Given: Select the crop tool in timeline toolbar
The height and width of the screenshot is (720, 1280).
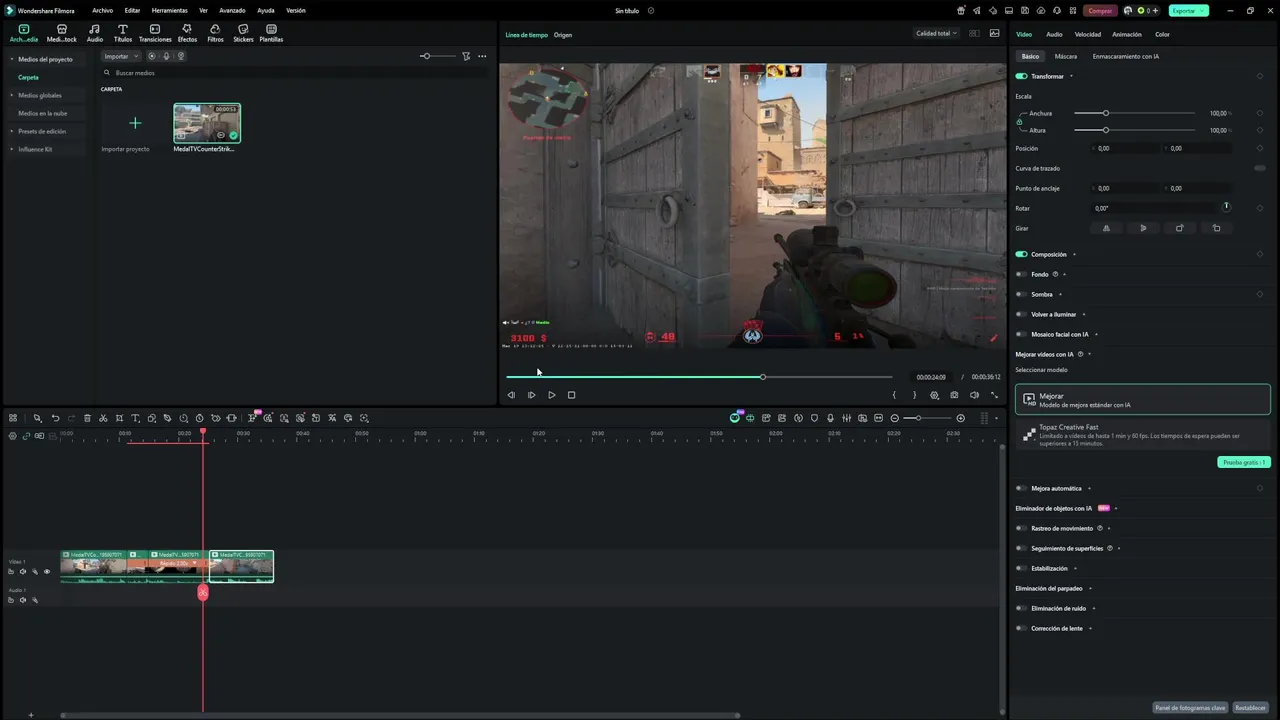Looking at the screenshot, I should pos(119,418).
